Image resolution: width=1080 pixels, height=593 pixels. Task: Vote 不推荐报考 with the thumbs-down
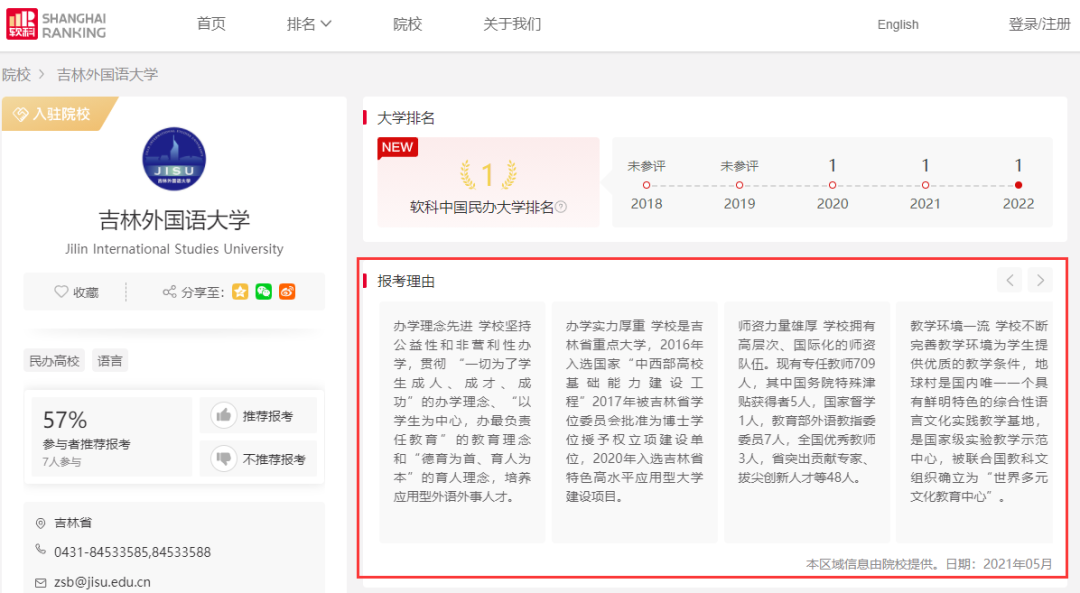pos(258,458)
